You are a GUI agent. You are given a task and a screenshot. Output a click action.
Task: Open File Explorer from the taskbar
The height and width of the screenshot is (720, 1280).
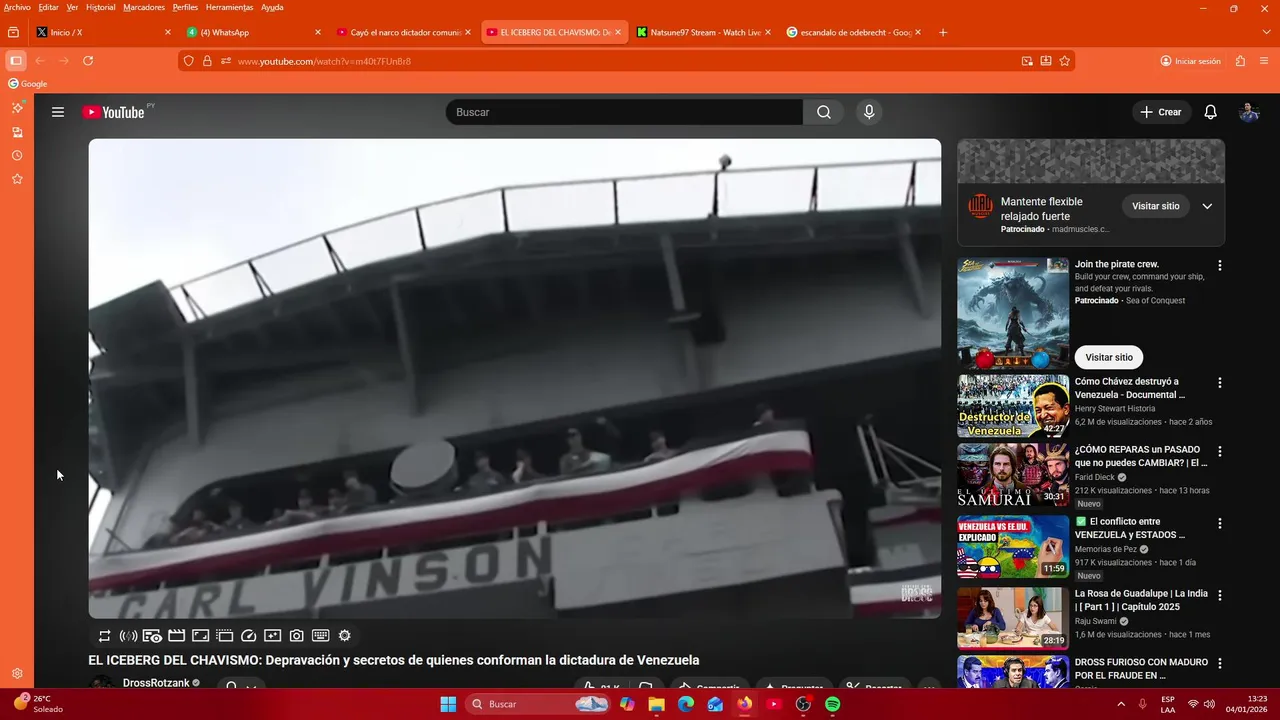point(656,704)
